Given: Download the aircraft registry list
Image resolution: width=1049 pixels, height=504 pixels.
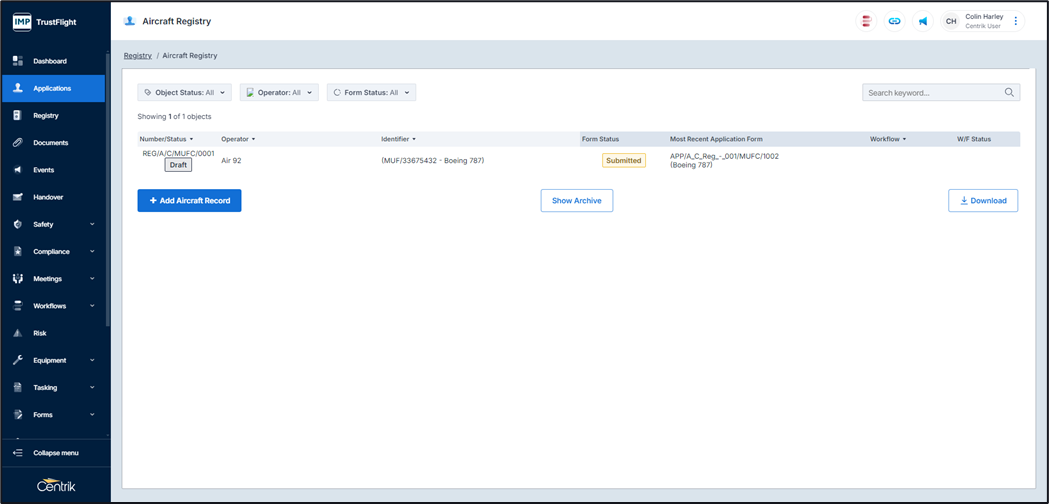Looking at the screenshot, I should 982,201.
